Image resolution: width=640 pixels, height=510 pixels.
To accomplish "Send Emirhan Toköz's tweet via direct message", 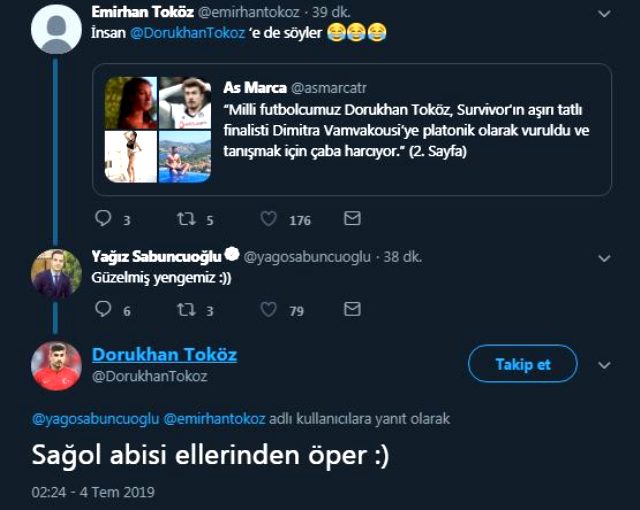I will [x=352, y=219].
